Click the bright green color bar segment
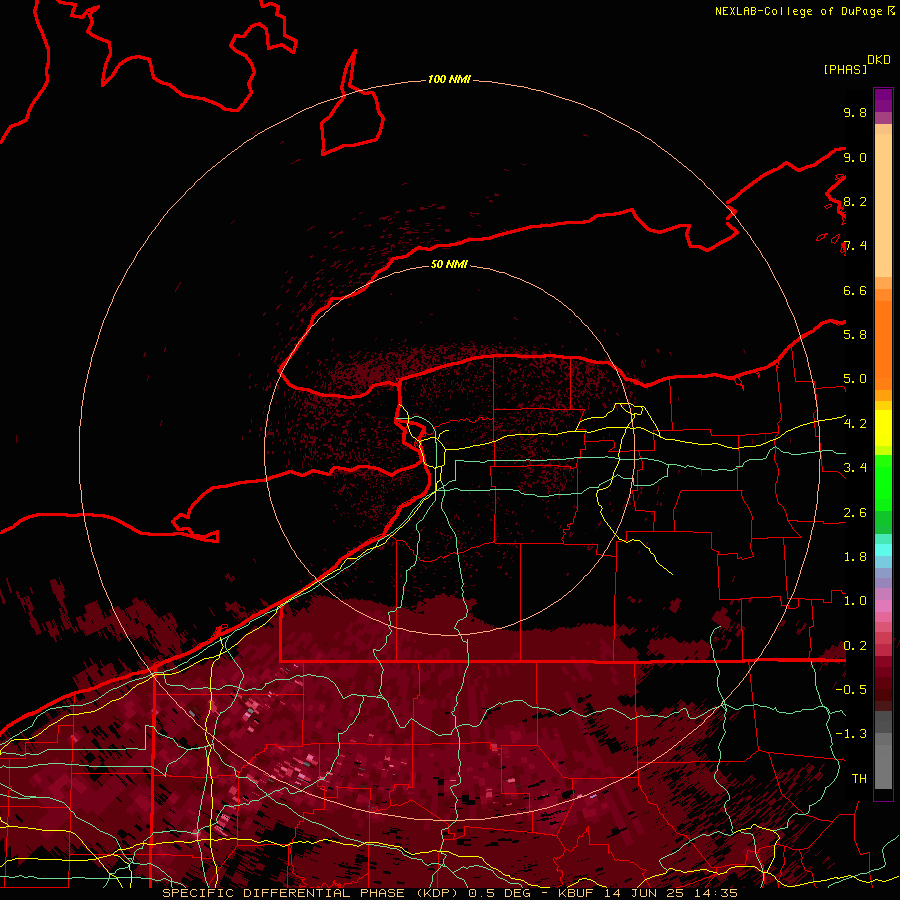The width and height of the screenshot is (900, 900). coord(883,482)
